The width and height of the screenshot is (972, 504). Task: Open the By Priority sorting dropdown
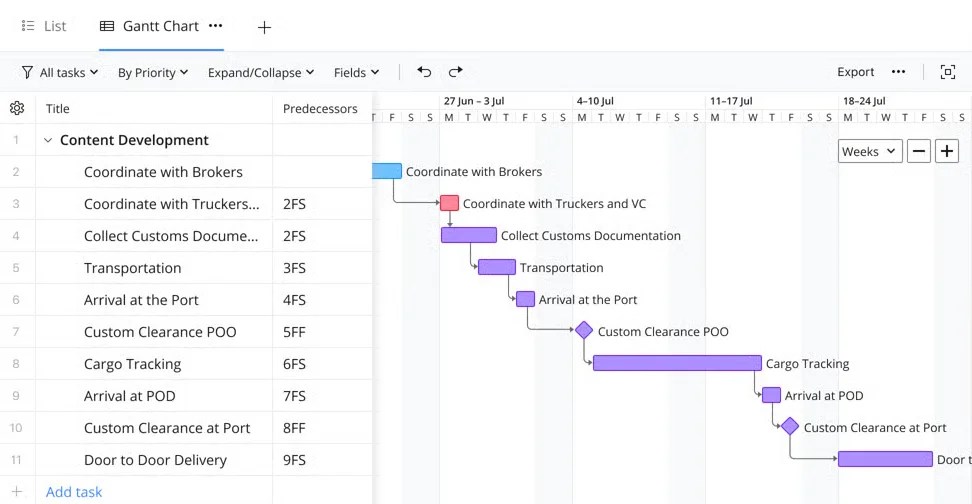click(153, 73)
